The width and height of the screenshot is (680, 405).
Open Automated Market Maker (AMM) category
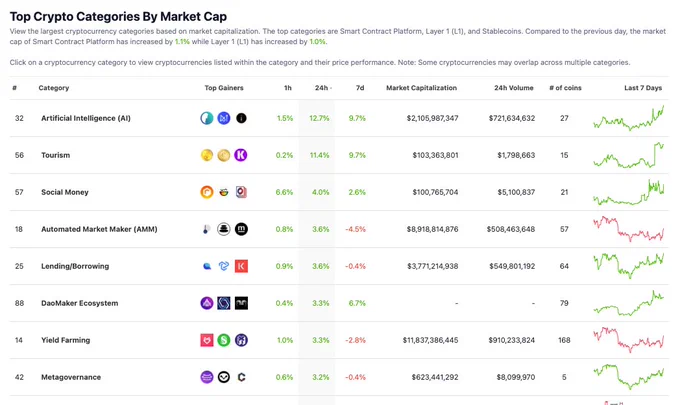pyautogui.click(x=99, y=229)
